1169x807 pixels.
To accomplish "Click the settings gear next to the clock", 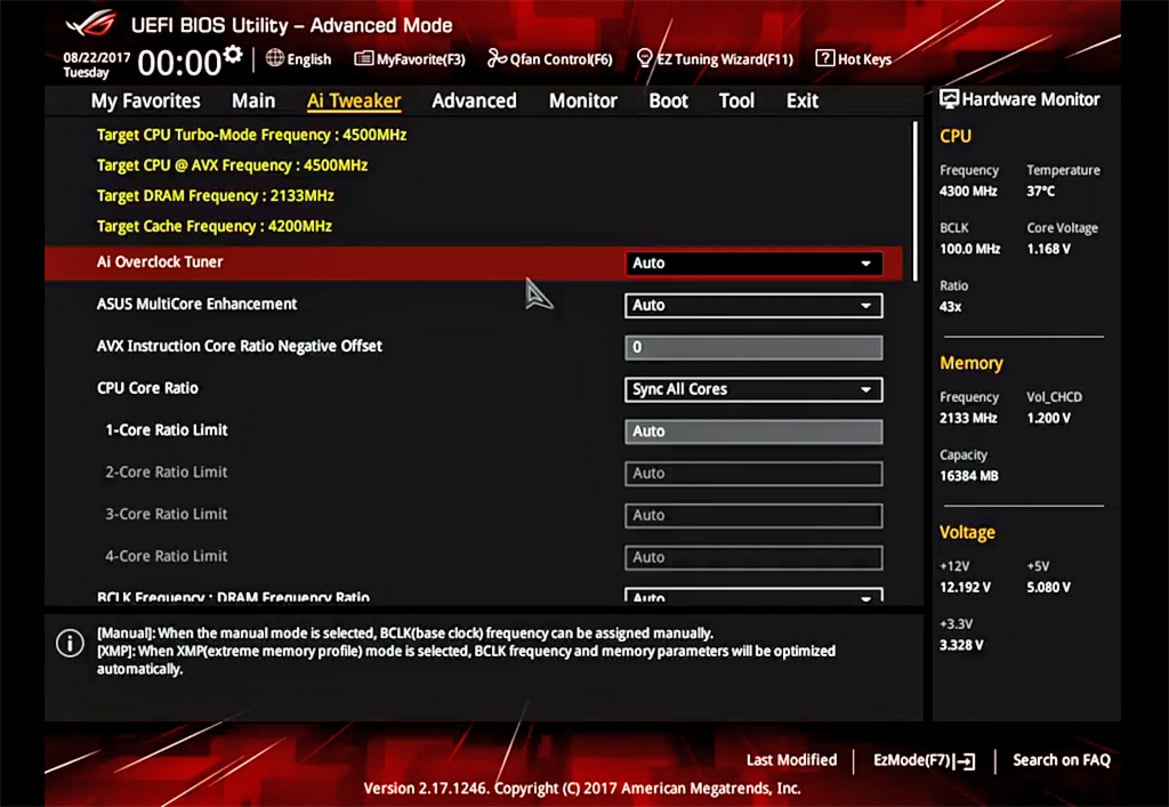I will pos(233,54).
